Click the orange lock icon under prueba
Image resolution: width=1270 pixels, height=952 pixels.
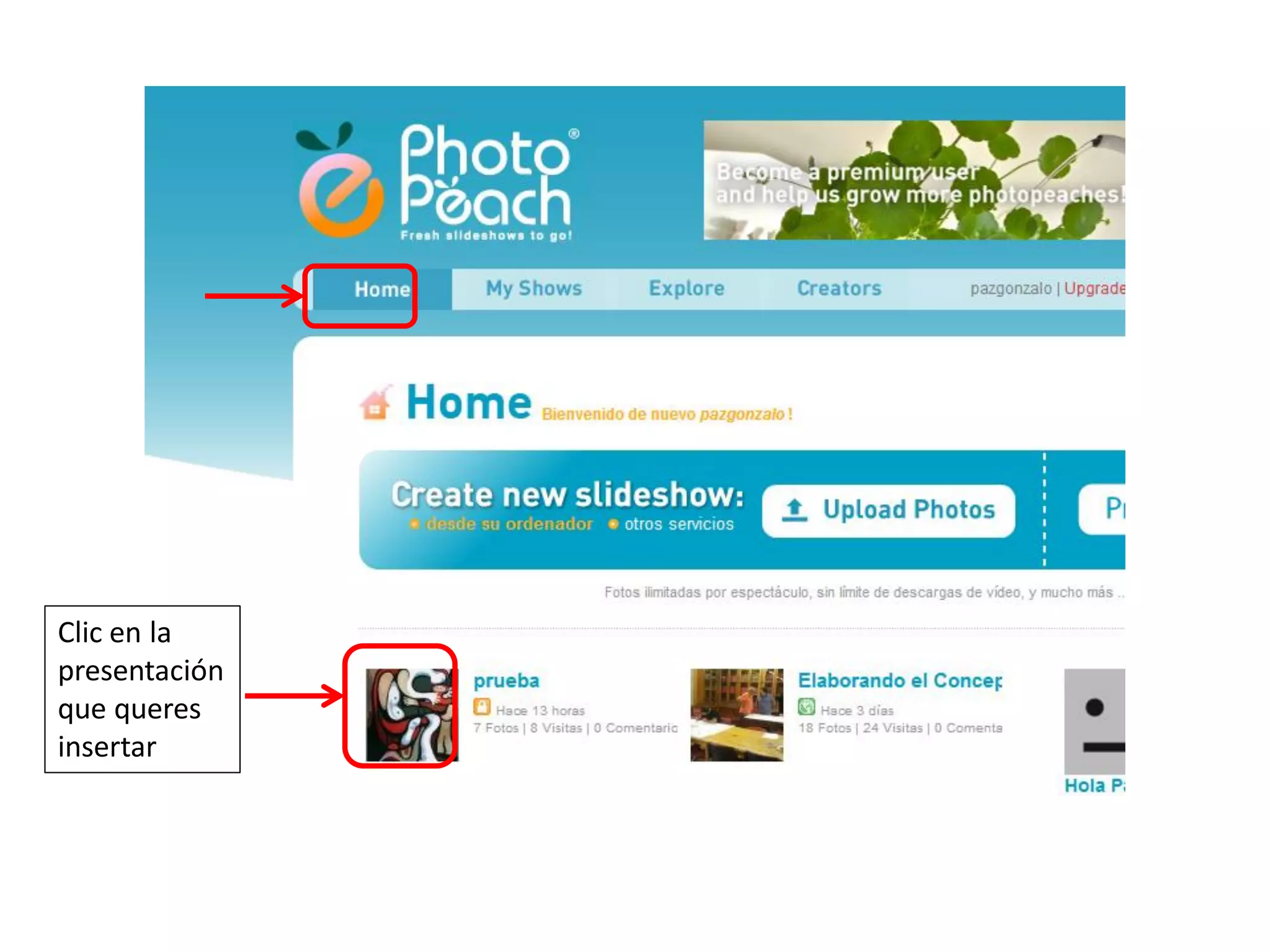point(482,707)
